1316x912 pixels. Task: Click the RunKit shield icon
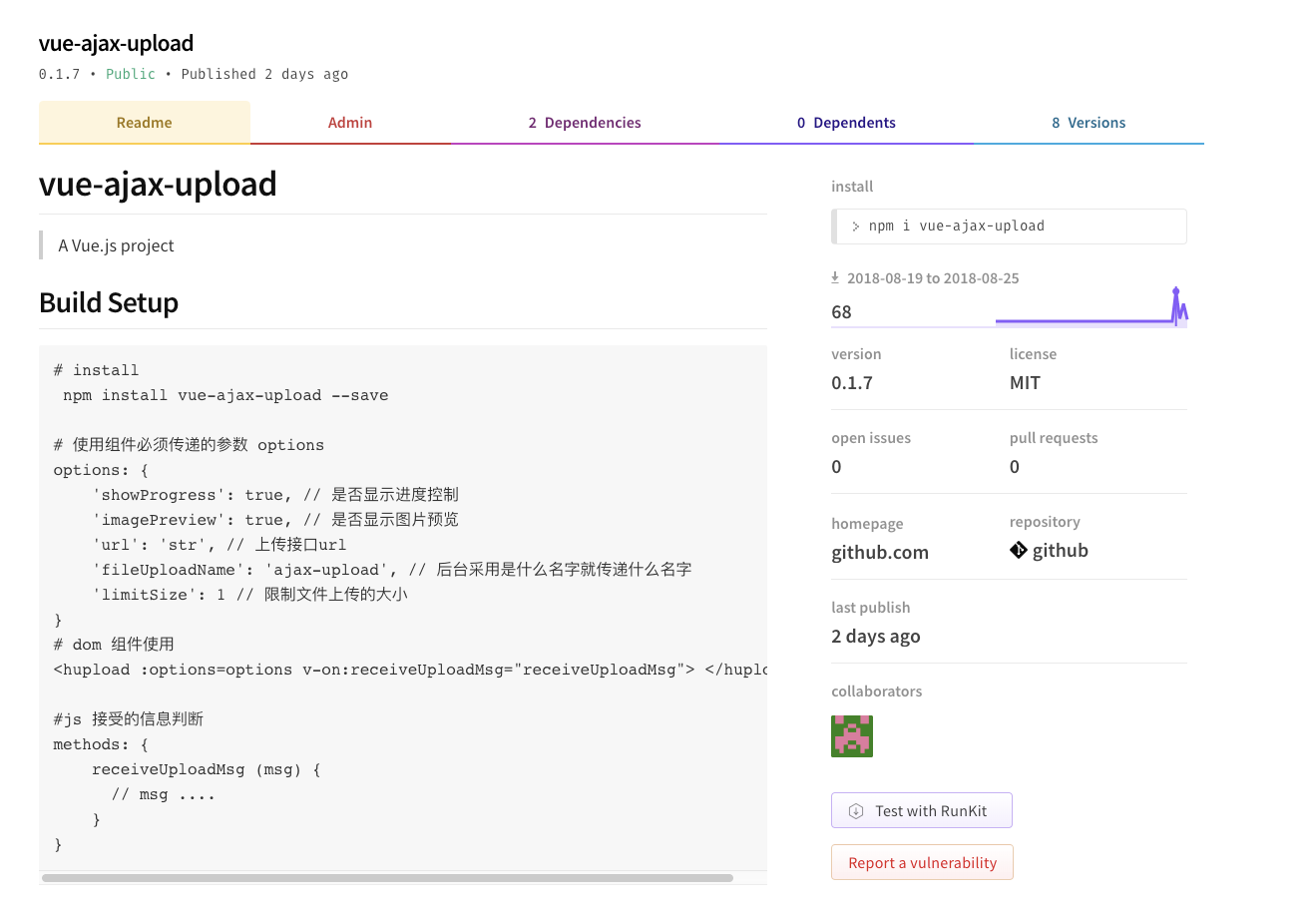(855, 811)
